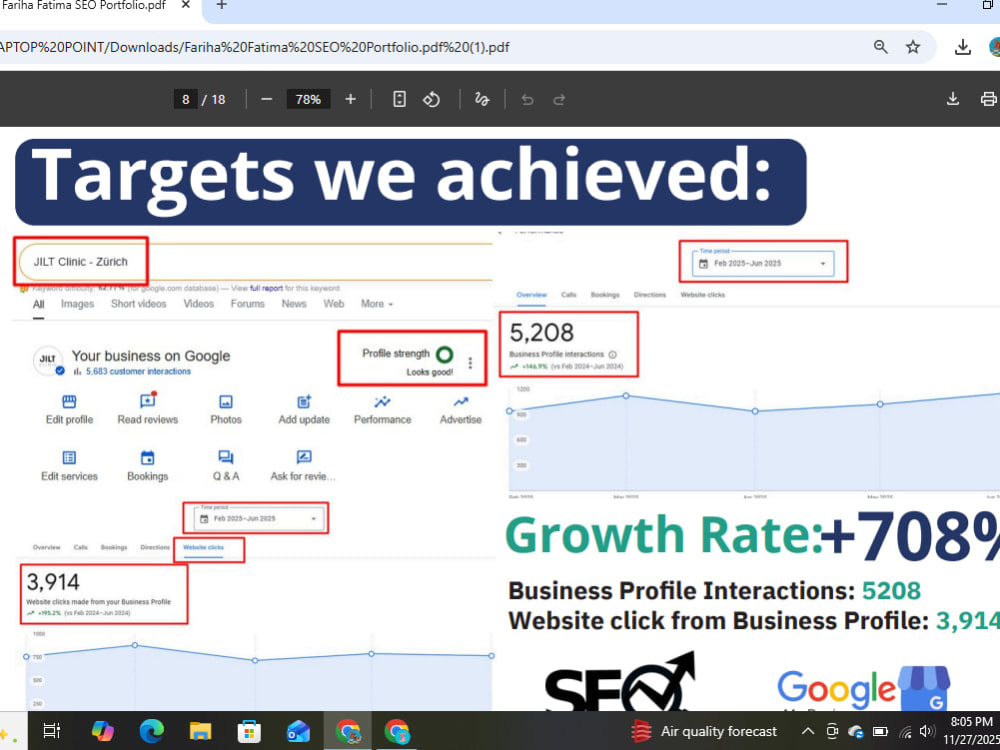Zoom out the PDF with minus button
The width and height of the screenshot is (1000, 750).
pyautogui.click(x=267, y=99)
